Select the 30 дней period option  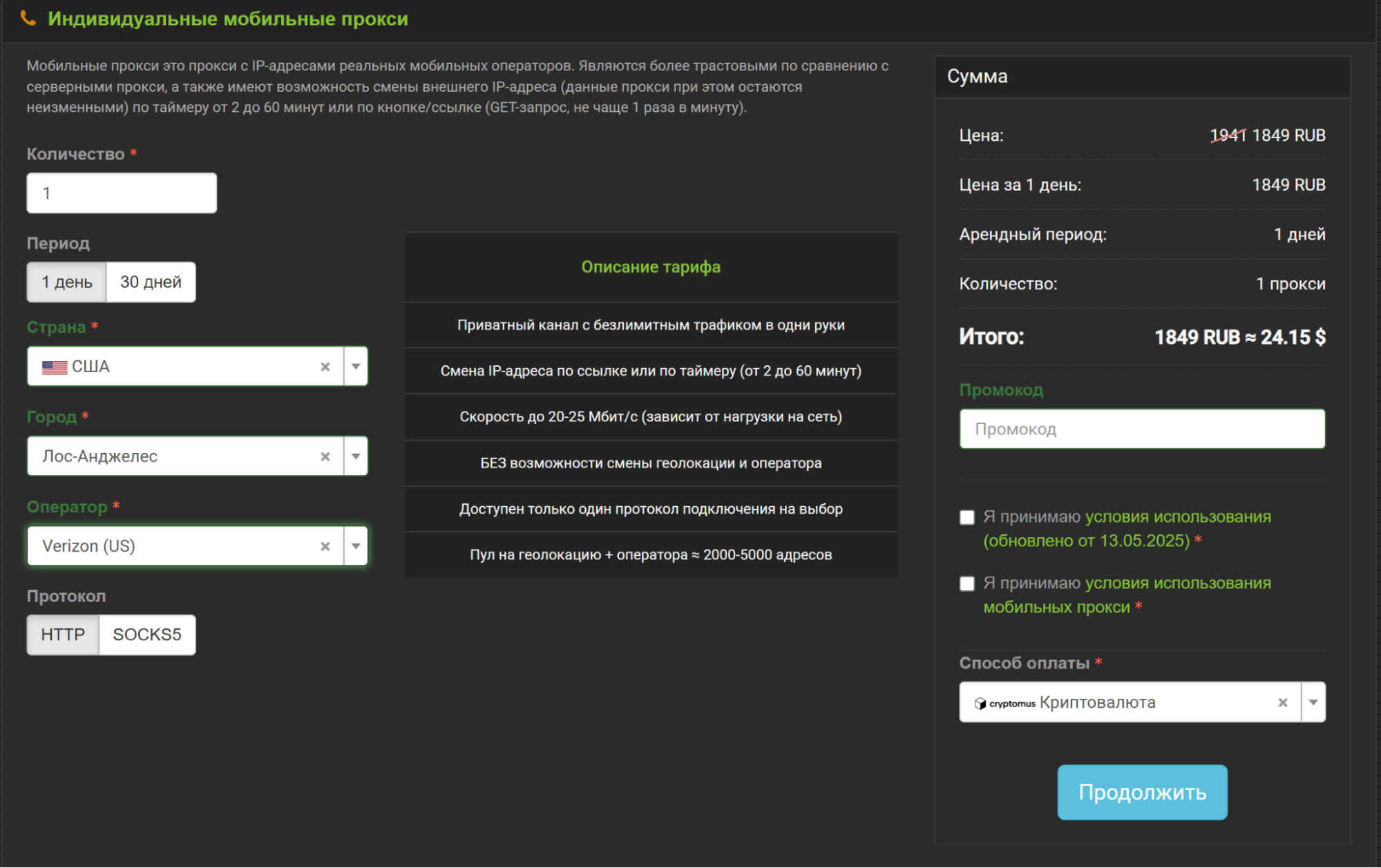(x=151, y=282)
